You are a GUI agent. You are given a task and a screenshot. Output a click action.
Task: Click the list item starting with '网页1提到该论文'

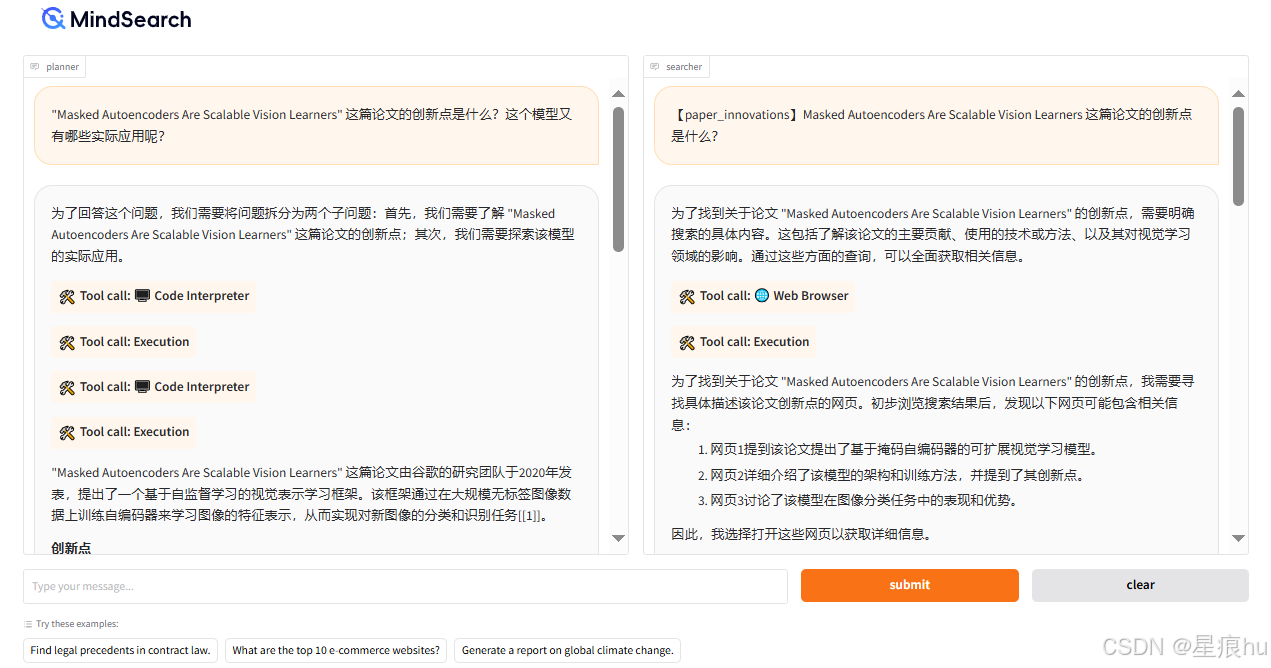904,450
